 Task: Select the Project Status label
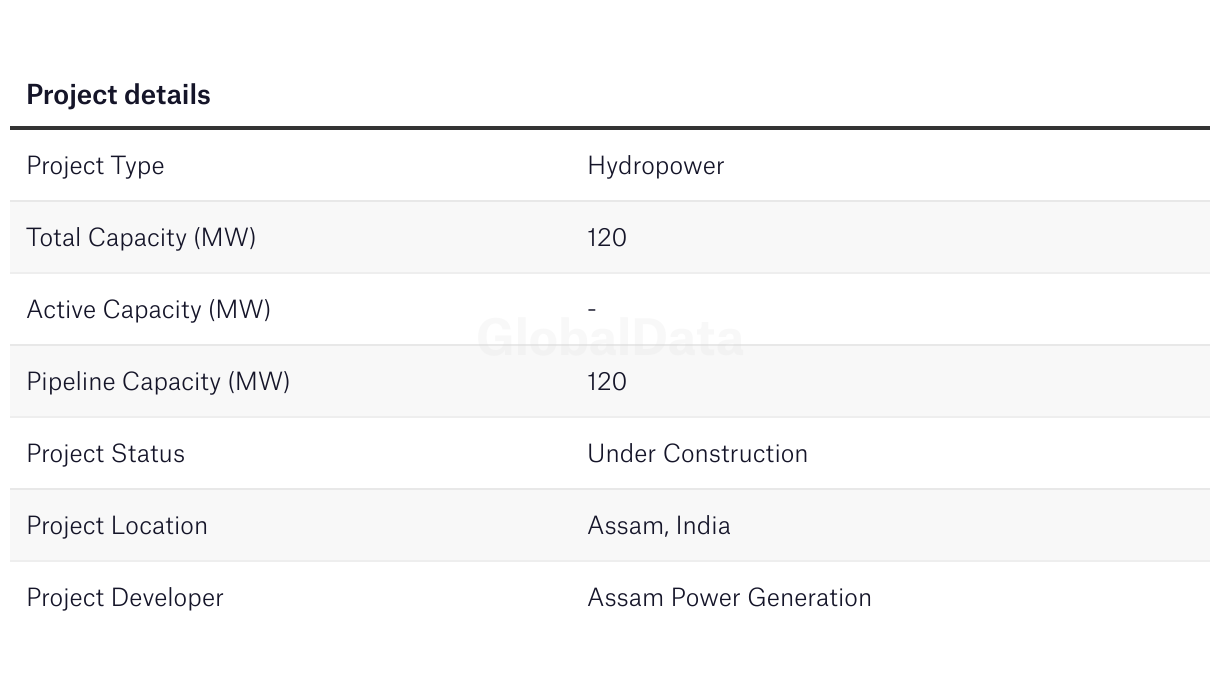[105, 454]
